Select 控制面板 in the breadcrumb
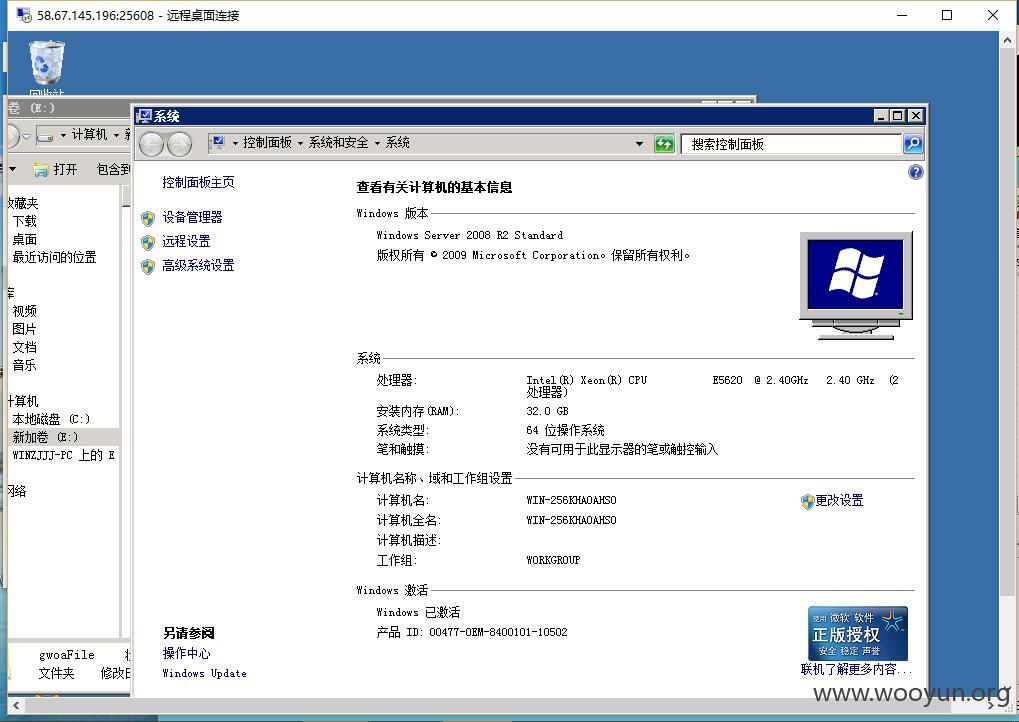Screen dimensions: 1019x722 point(267,142)
